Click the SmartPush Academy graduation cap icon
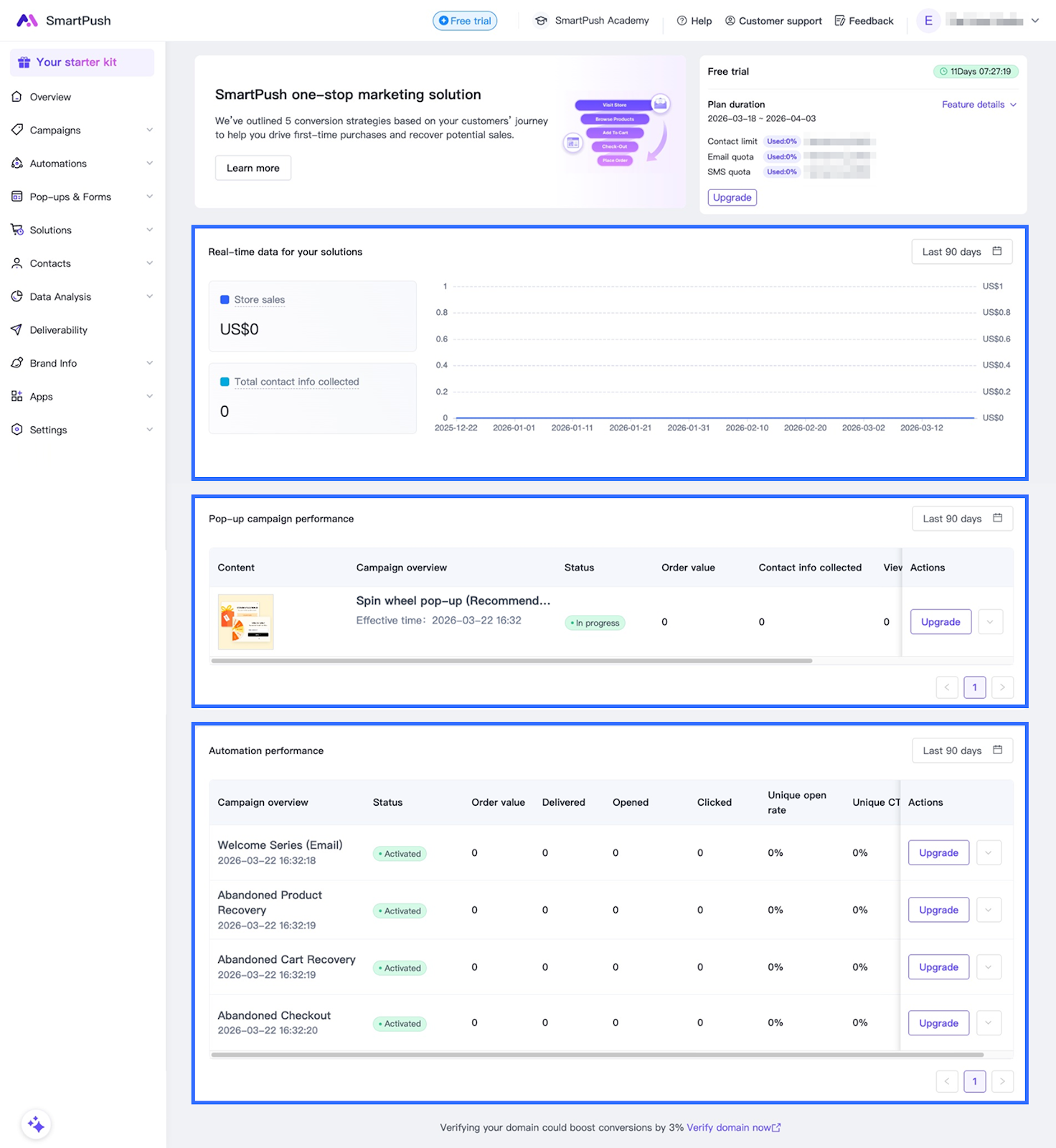This screenshot has width=1056, height=1148. click(541, 21)
